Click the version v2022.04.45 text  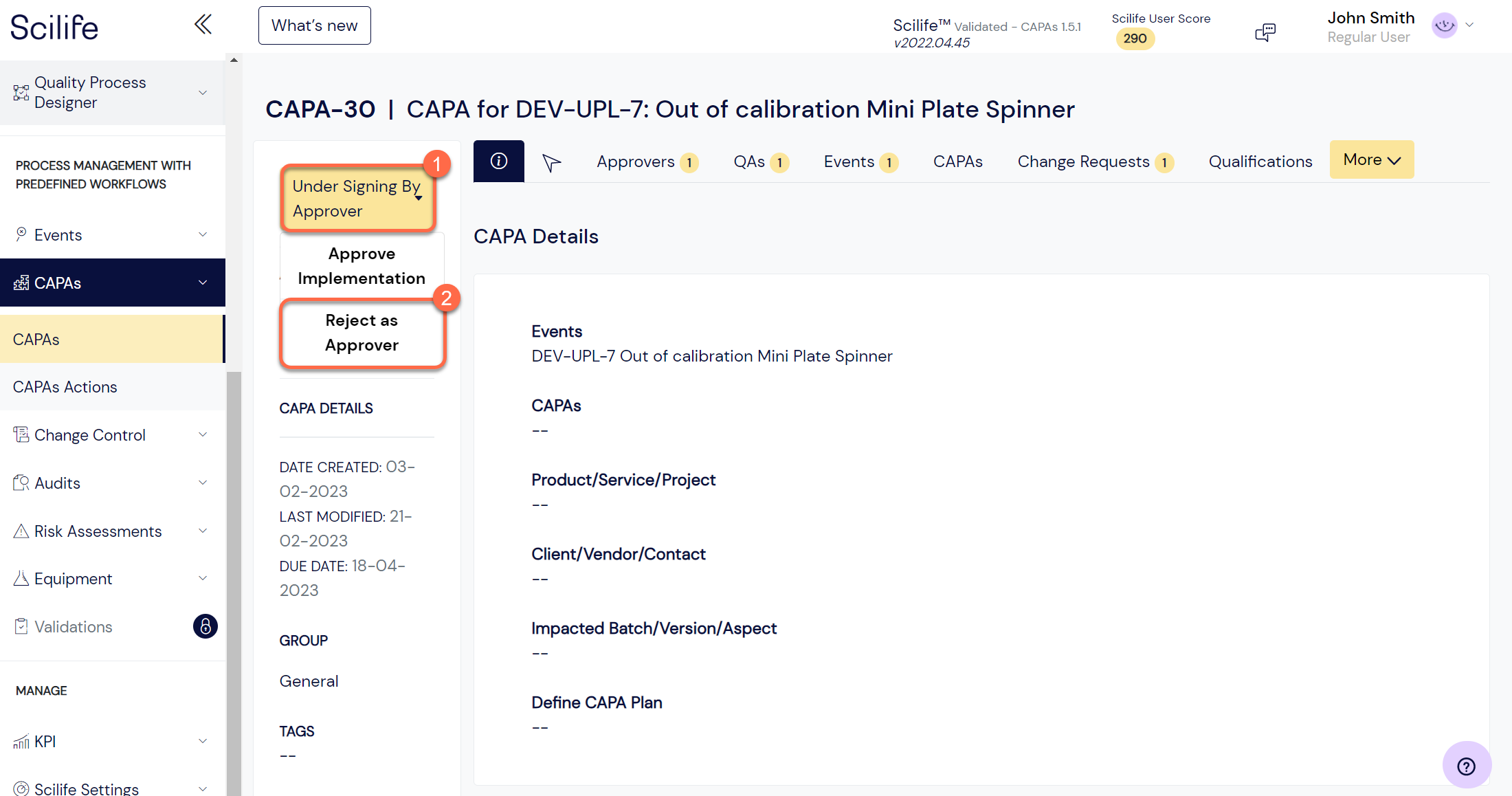931,43
